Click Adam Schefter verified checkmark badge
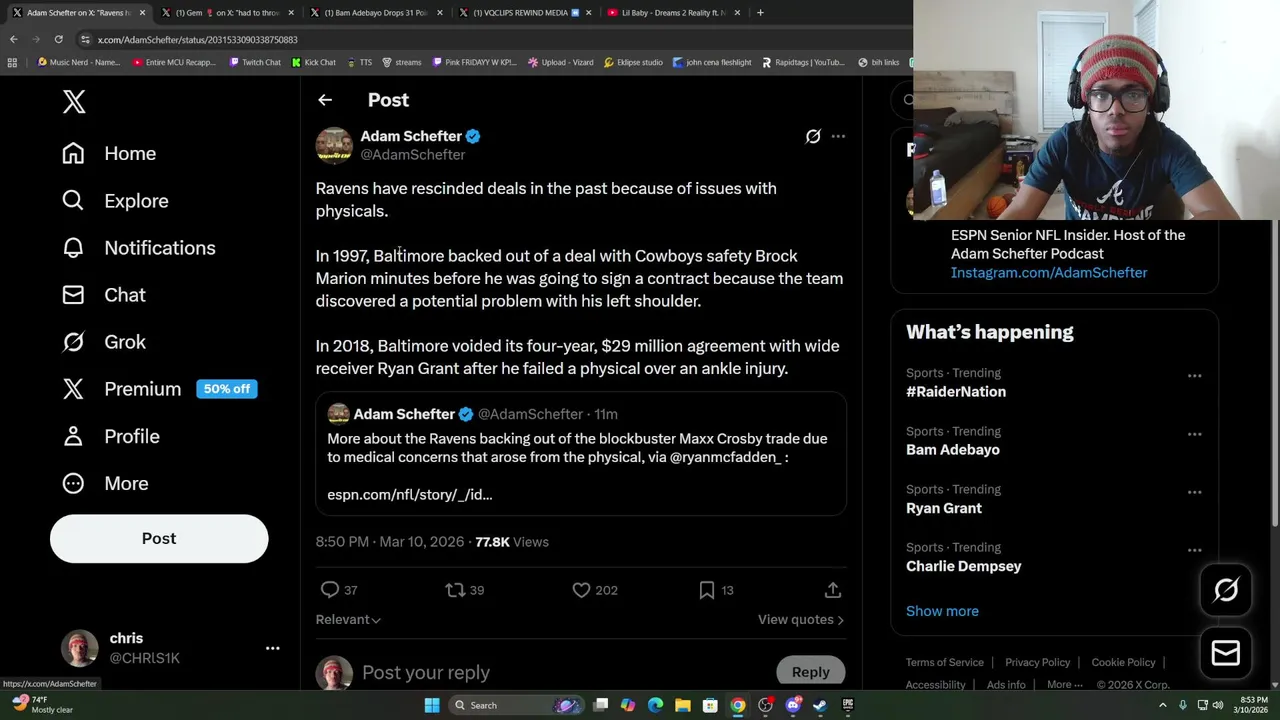 click(473, 136)
